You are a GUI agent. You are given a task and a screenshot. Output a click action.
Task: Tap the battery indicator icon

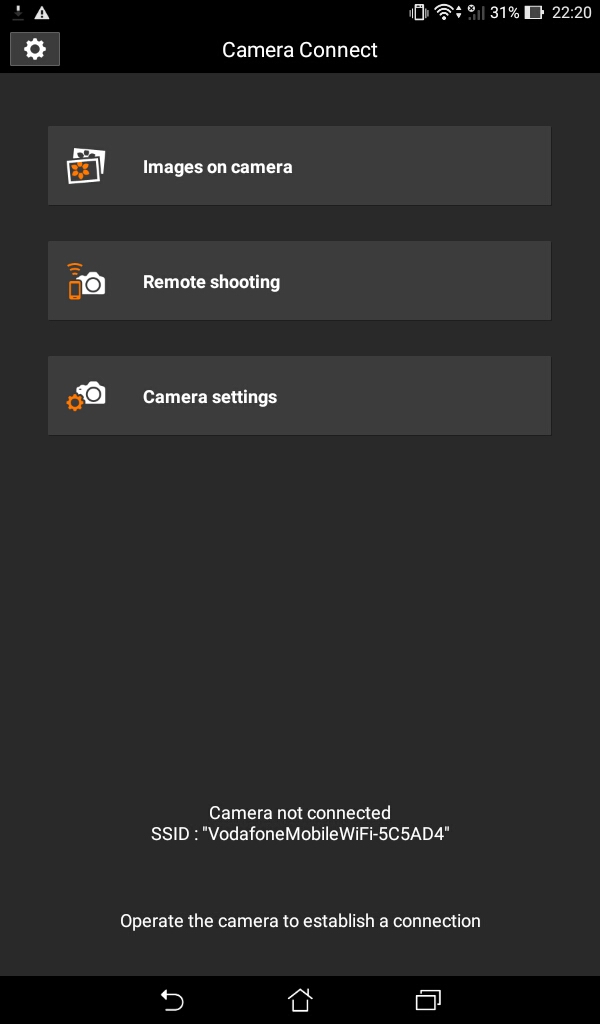[x=533, y=12]
